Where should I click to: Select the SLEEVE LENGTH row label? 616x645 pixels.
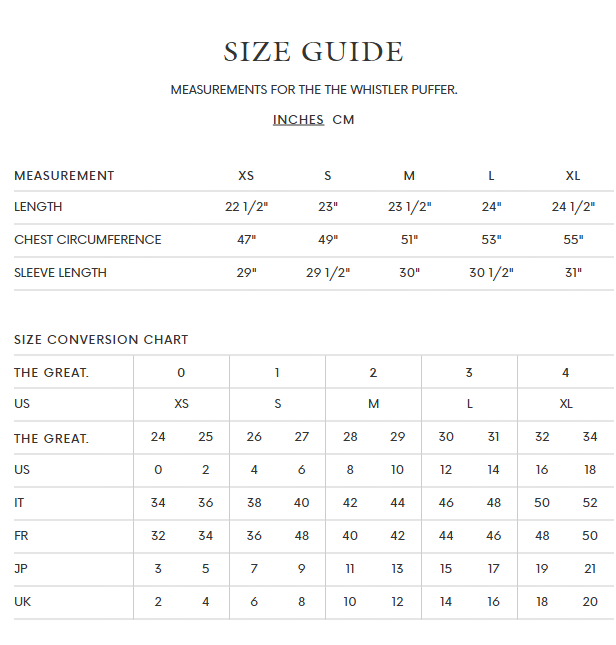(60, 273)
